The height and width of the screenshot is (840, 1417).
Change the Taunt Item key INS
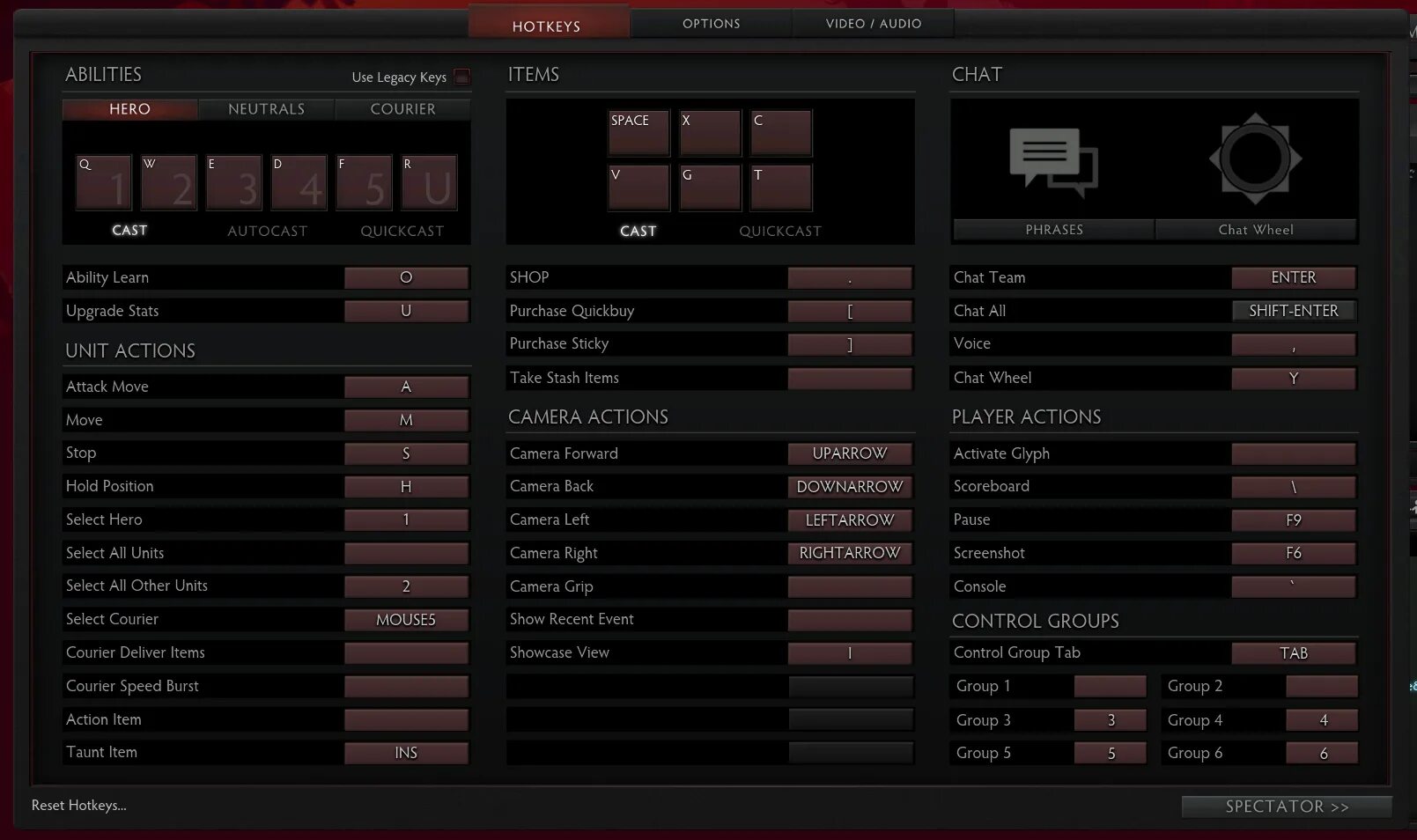click(406, 753)
